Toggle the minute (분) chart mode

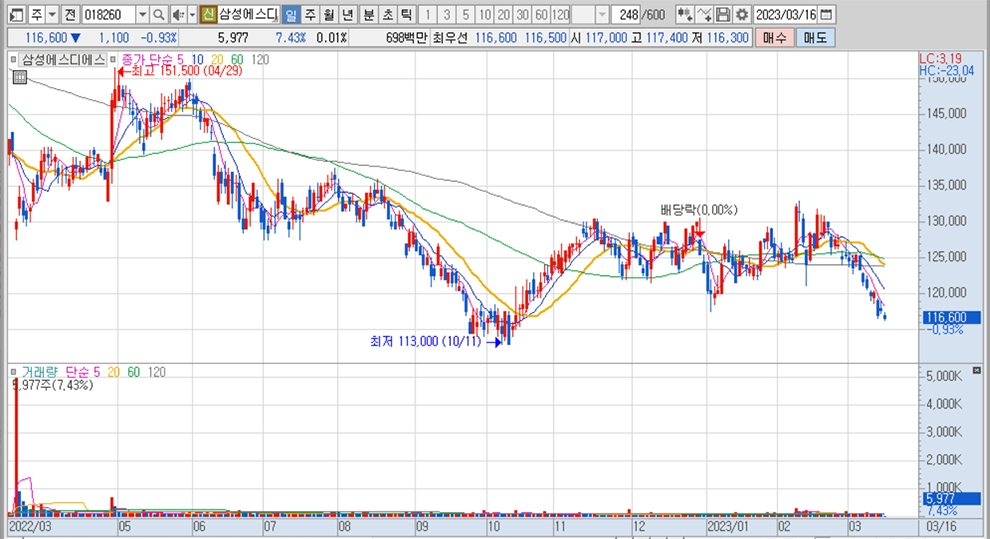point(367,15)
